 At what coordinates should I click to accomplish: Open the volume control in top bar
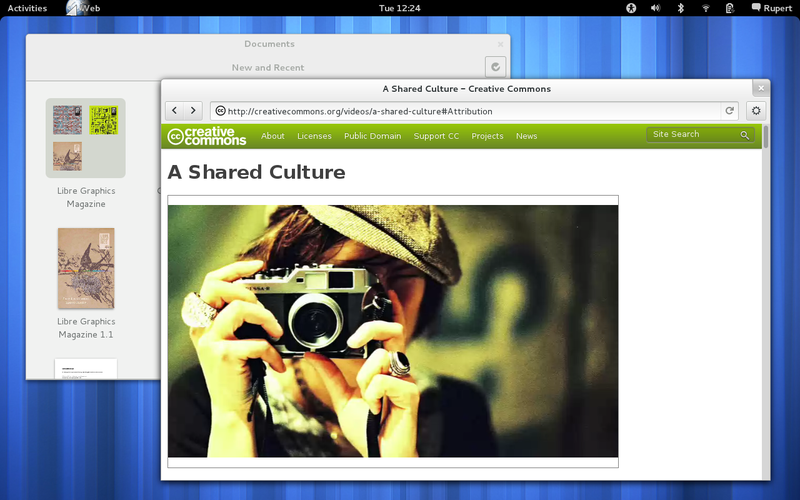(x=656, y=8)
